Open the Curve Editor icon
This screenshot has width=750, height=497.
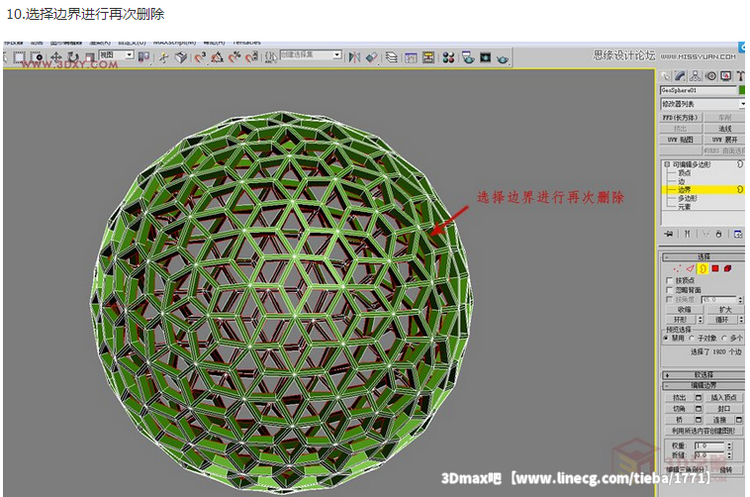pyautogui.click(x=411, y=58)
